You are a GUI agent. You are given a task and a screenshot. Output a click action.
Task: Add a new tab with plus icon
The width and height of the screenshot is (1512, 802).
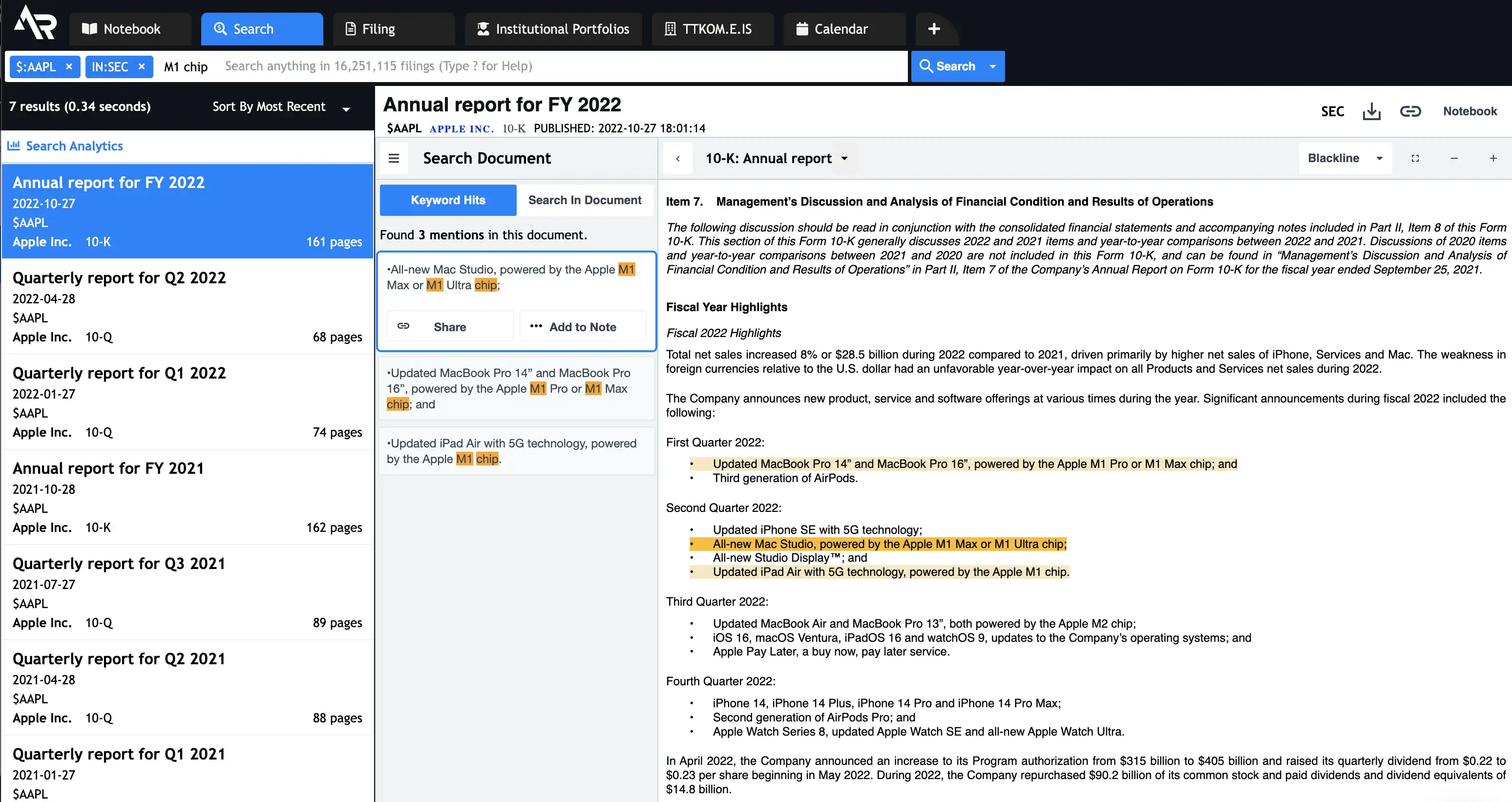click(x=934, y=29)
